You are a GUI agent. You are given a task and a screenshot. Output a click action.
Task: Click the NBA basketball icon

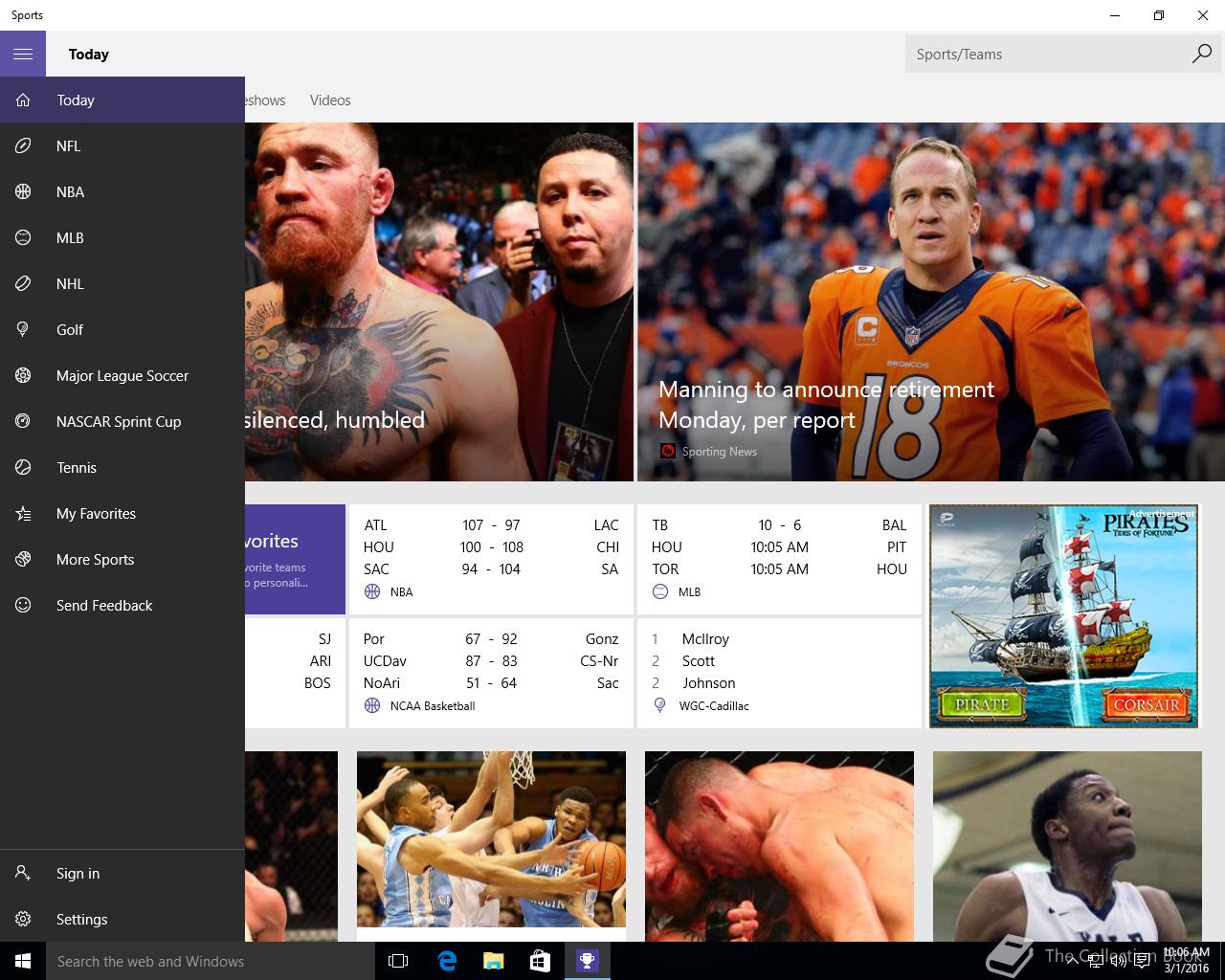click(x=23, y=191)
